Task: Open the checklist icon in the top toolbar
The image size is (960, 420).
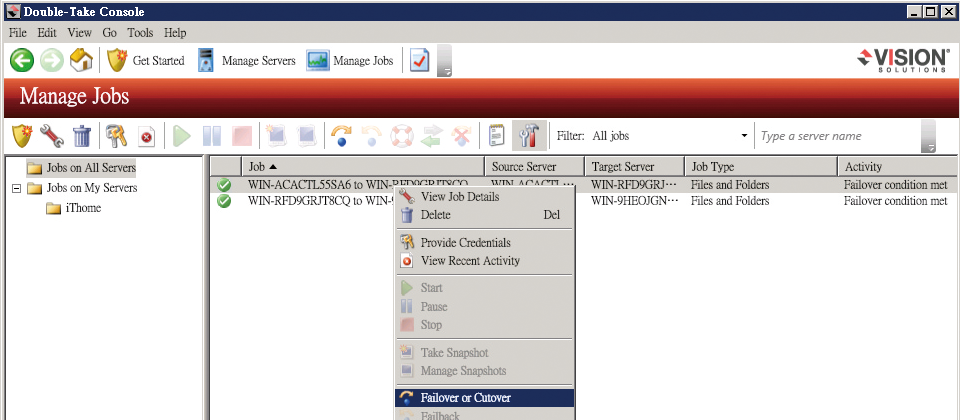Action: (x=420, y=60)
